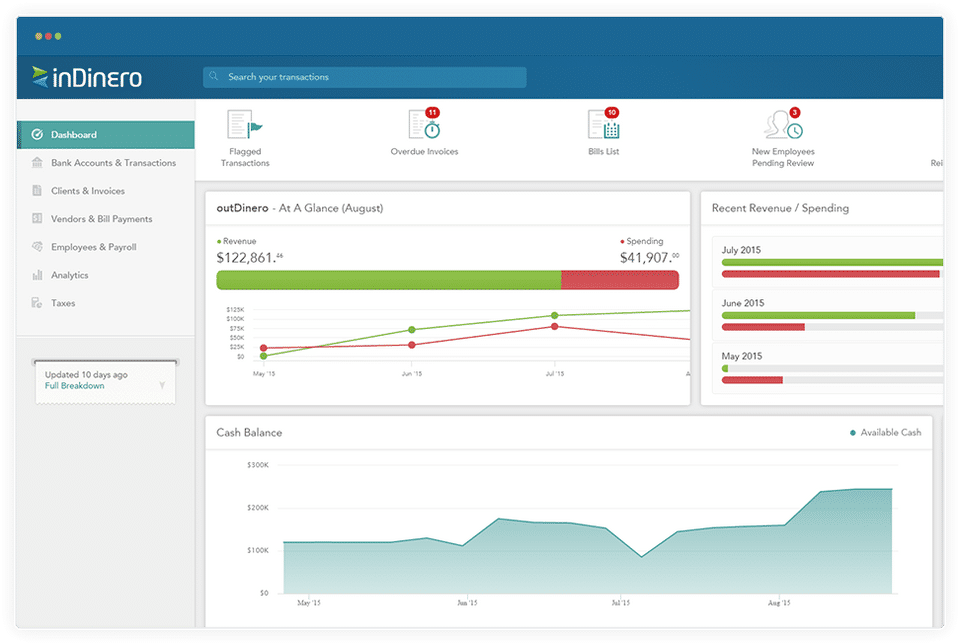The height and width of the screenshot is (644, 960).
Task: Focus the Search your transactions field
Action: pyautogui.click(x=364, y=77)
